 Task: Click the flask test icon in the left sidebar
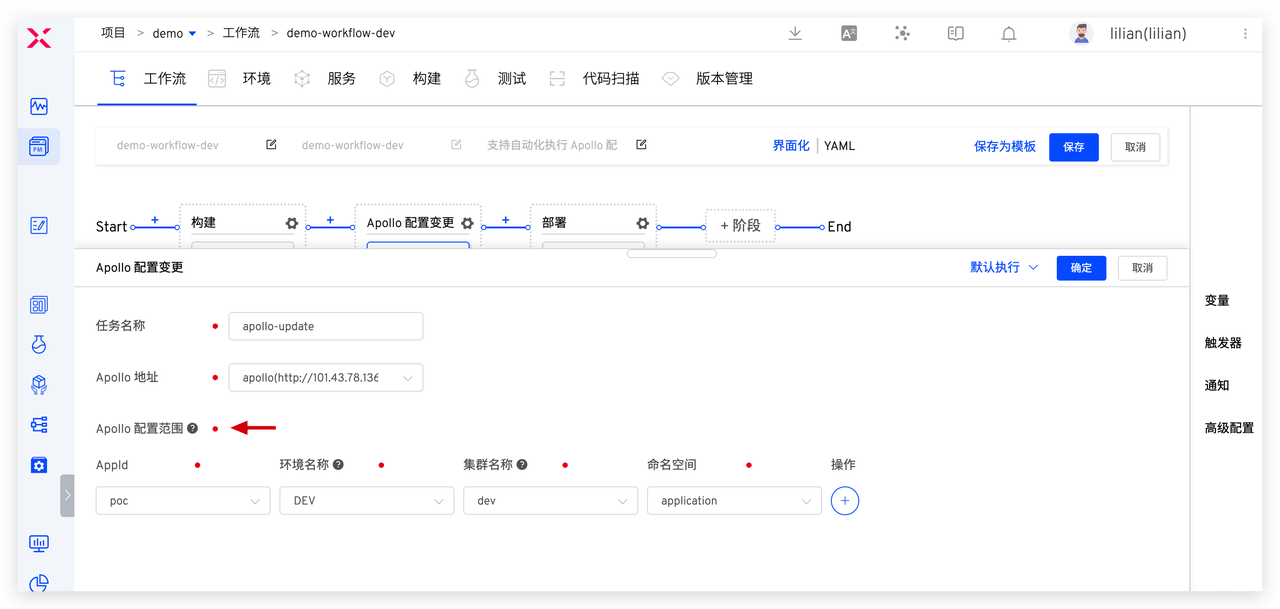pyautogui.click(x=38, y=344)
